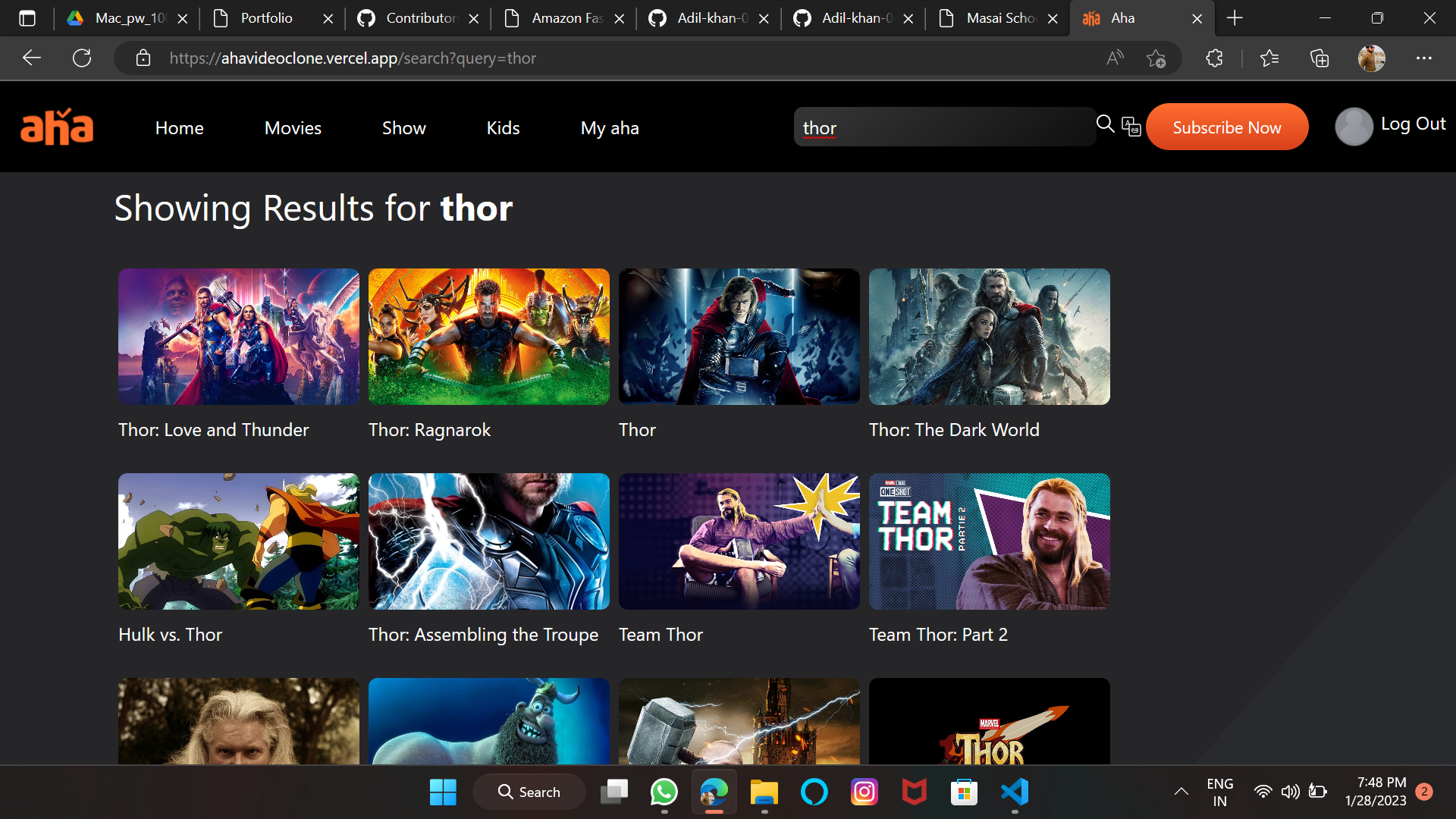
Task: Open the Edge Settings three-dot menu
Action: tap(1424, 58)
